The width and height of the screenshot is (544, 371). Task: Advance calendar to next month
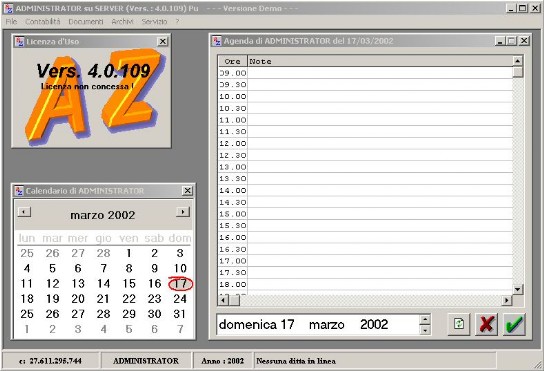tap(183, 212)
